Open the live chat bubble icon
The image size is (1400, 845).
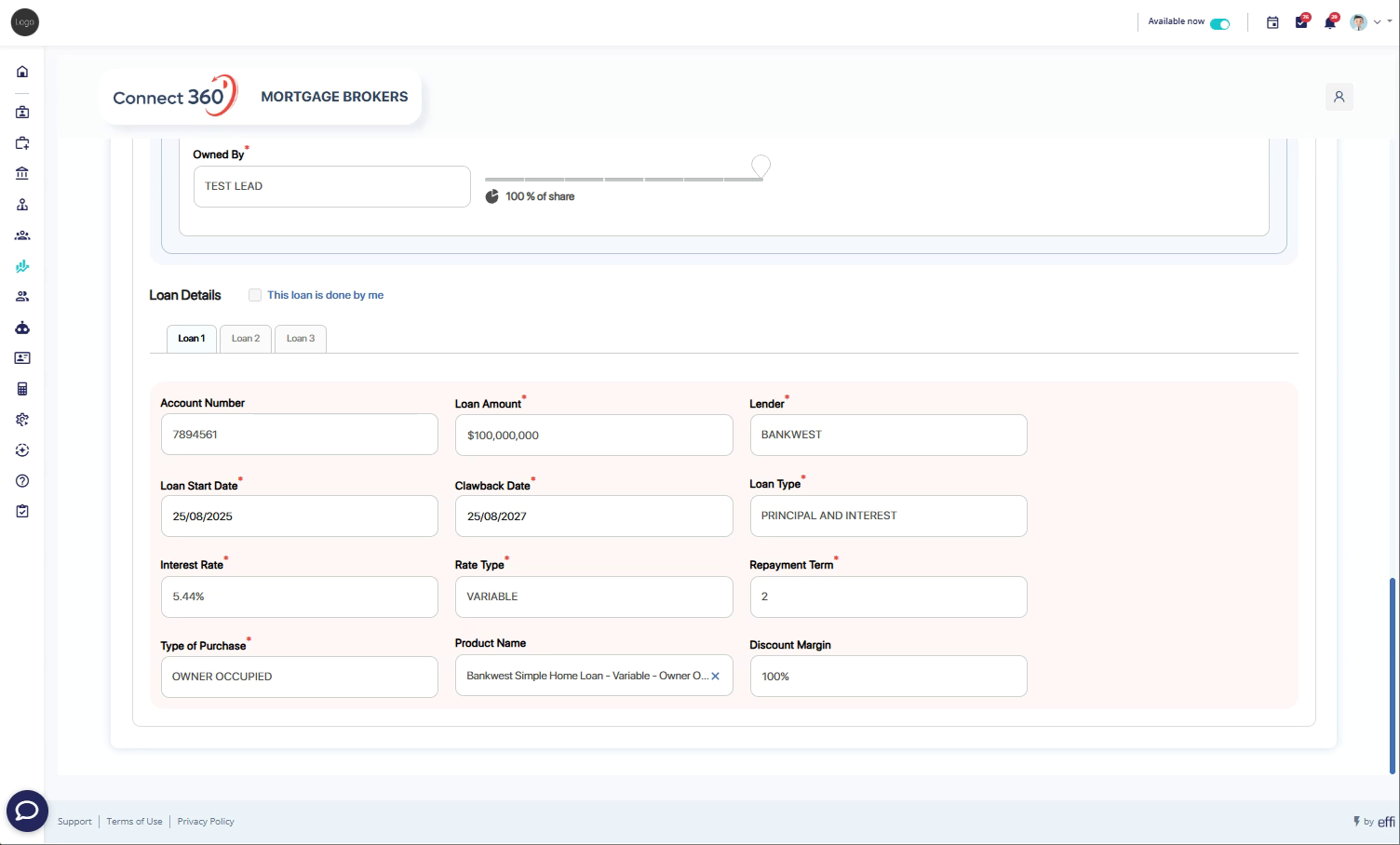[x=27, y=811]
